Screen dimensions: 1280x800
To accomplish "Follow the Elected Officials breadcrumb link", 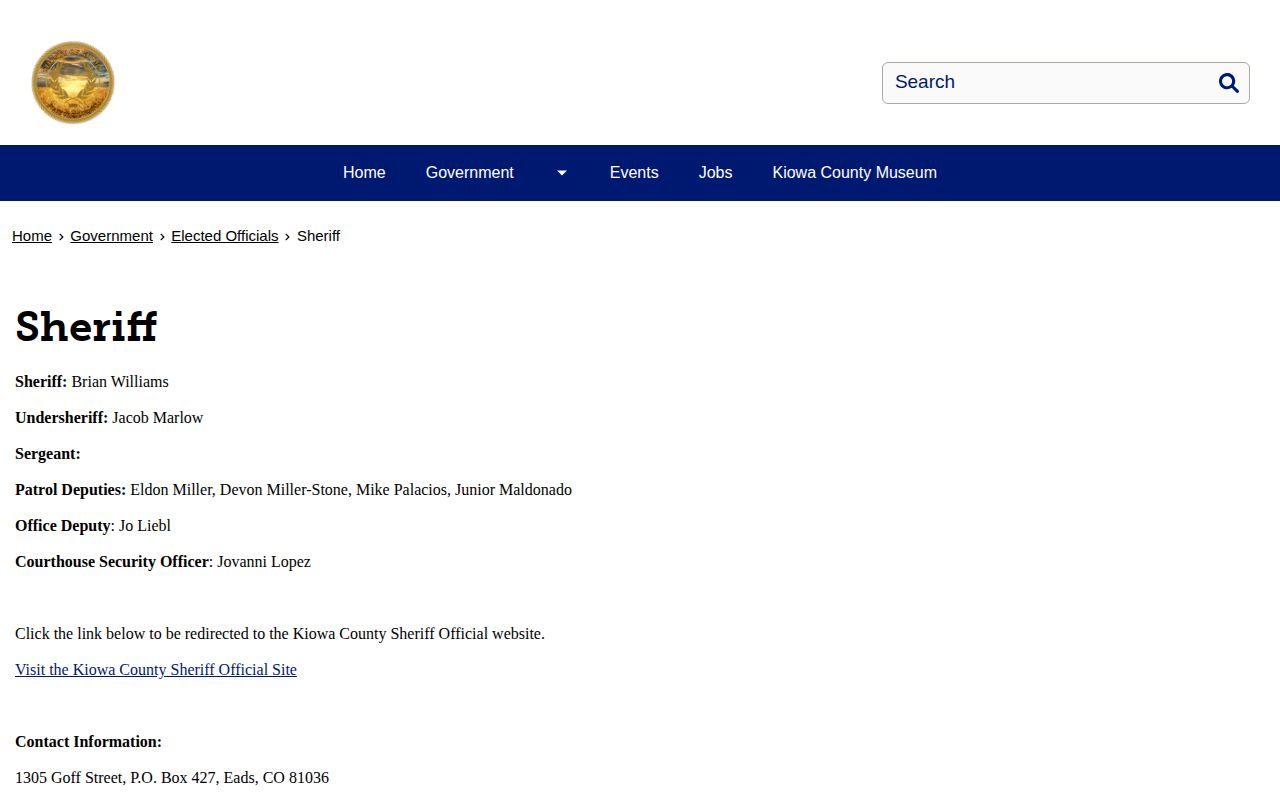I will [225, 236].
